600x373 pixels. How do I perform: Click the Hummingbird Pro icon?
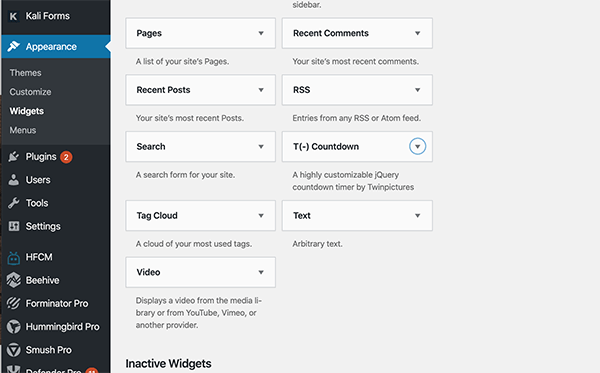(13, 327)
